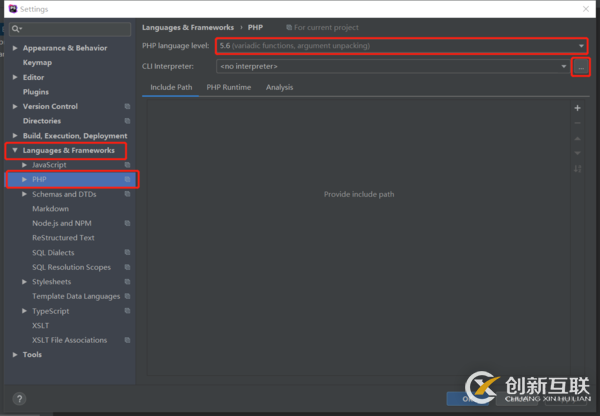
Task: Expand Appearance & Behavior section
Action: 15,48
